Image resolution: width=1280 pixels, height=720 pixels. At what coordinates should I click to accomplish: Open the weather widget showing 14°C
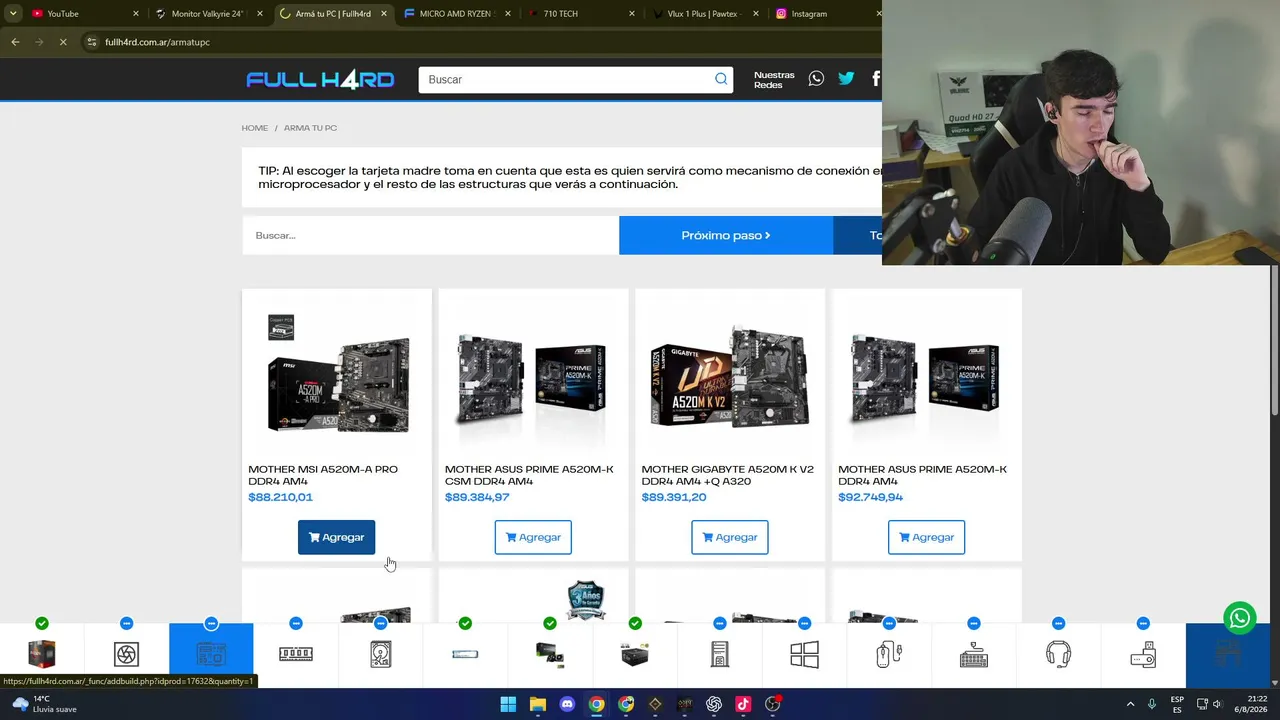point(44,704)
